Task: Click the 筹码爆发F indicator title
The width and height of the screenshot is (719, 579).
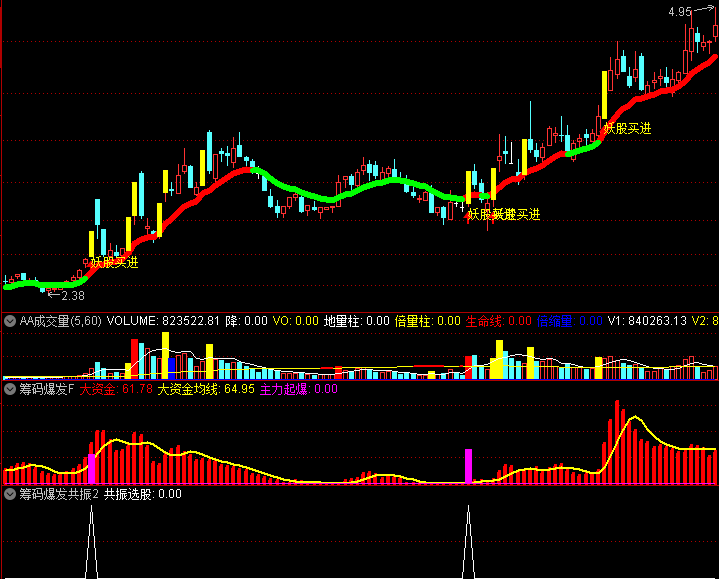Action: pyautogui.click(x=46, y=389)
